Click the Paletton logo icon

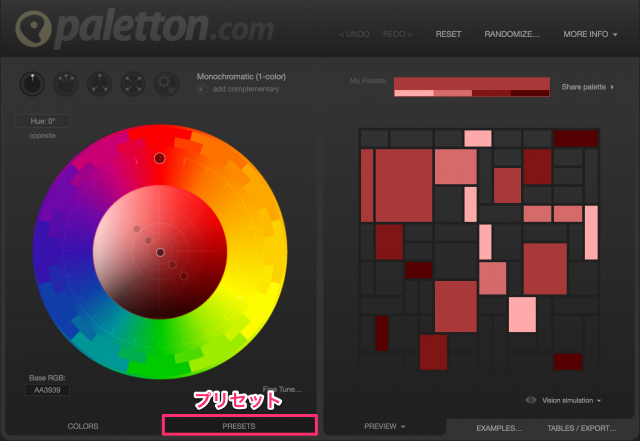click(x=33, y=29)
